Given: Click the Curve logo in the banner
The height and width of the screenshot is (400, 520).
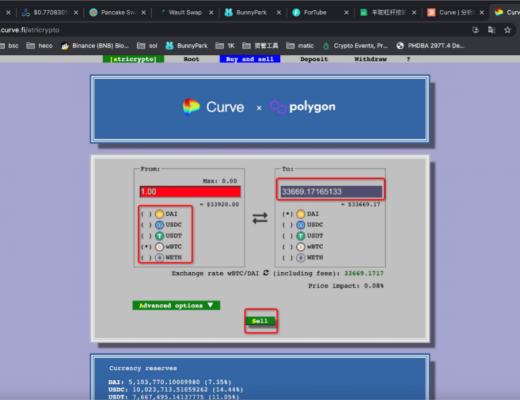Looking at the screenshot, I should point(213,107).
